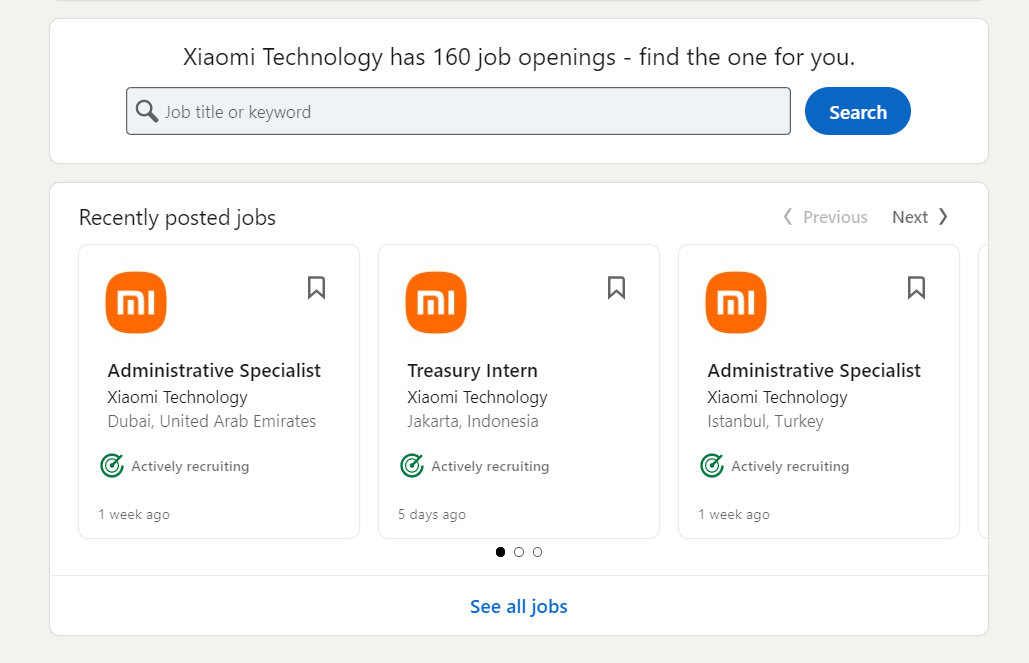Click the blue Search button

coord(858,111)
